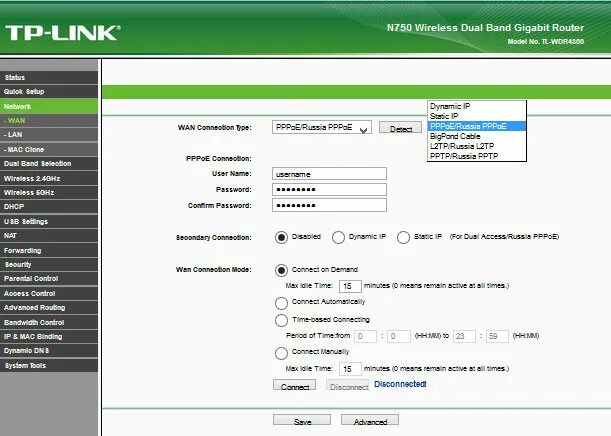611x436 pixels.
Task: Choose BigPond Cable list option
Action: pyautogui.click(x=477, y=136)
